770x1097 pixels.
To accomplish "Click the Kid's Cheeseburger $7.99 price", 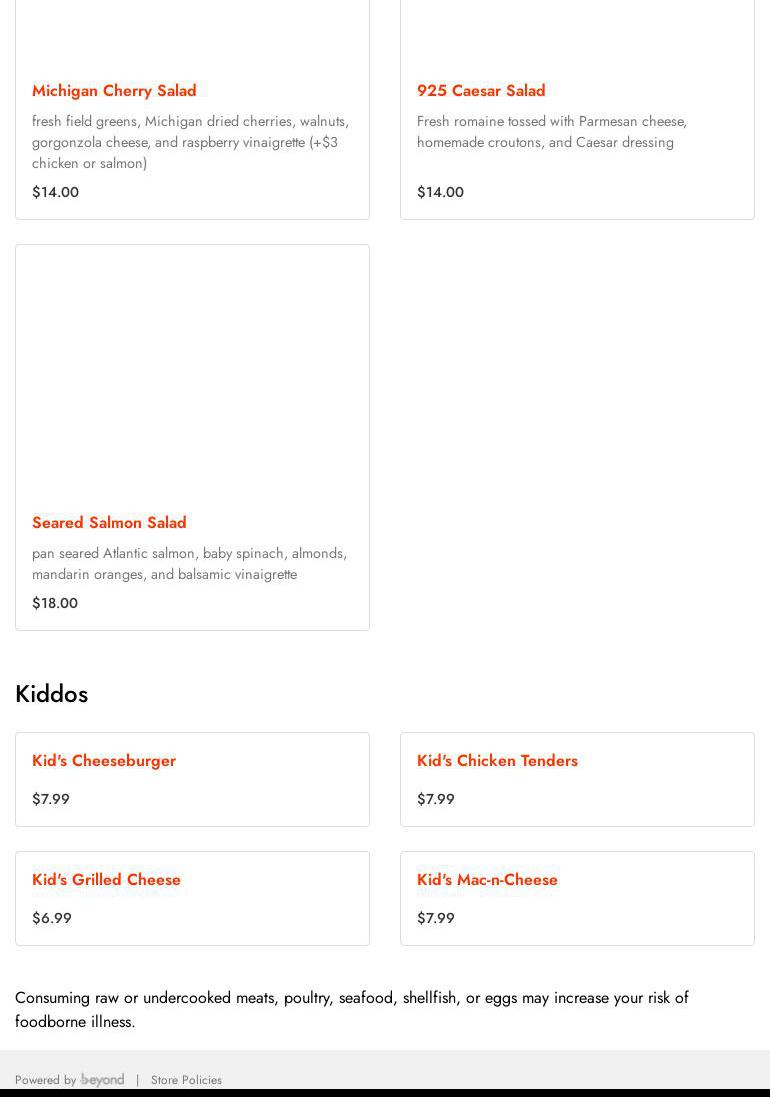I will pyautogui.click(x=51, y=799).
